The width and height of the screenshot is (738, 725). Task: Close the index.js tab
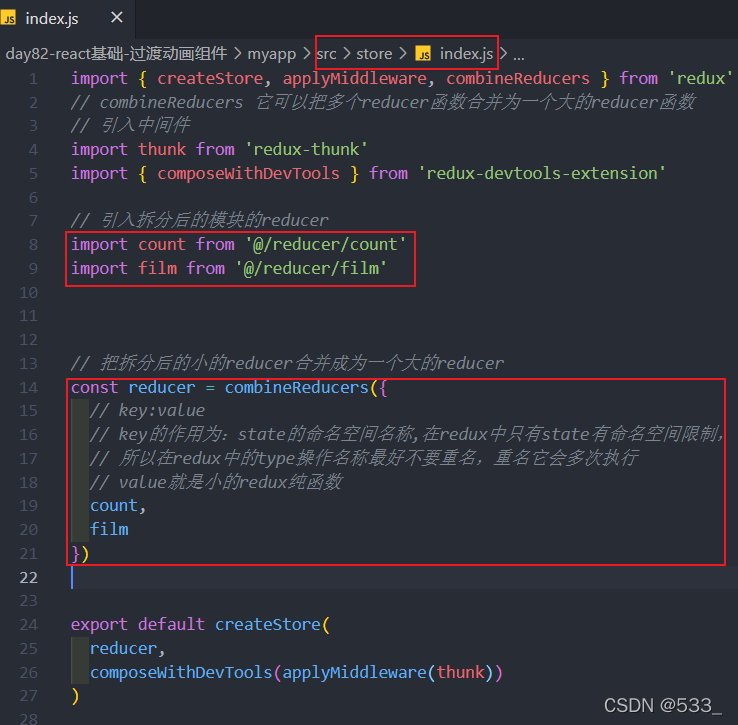point(117,18)
